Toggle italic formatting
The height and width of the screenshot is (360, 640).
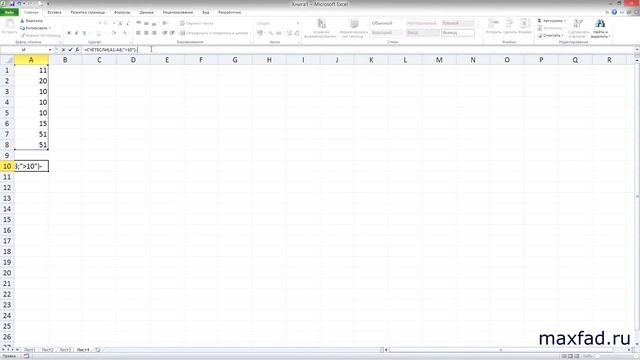click(77, 33)
